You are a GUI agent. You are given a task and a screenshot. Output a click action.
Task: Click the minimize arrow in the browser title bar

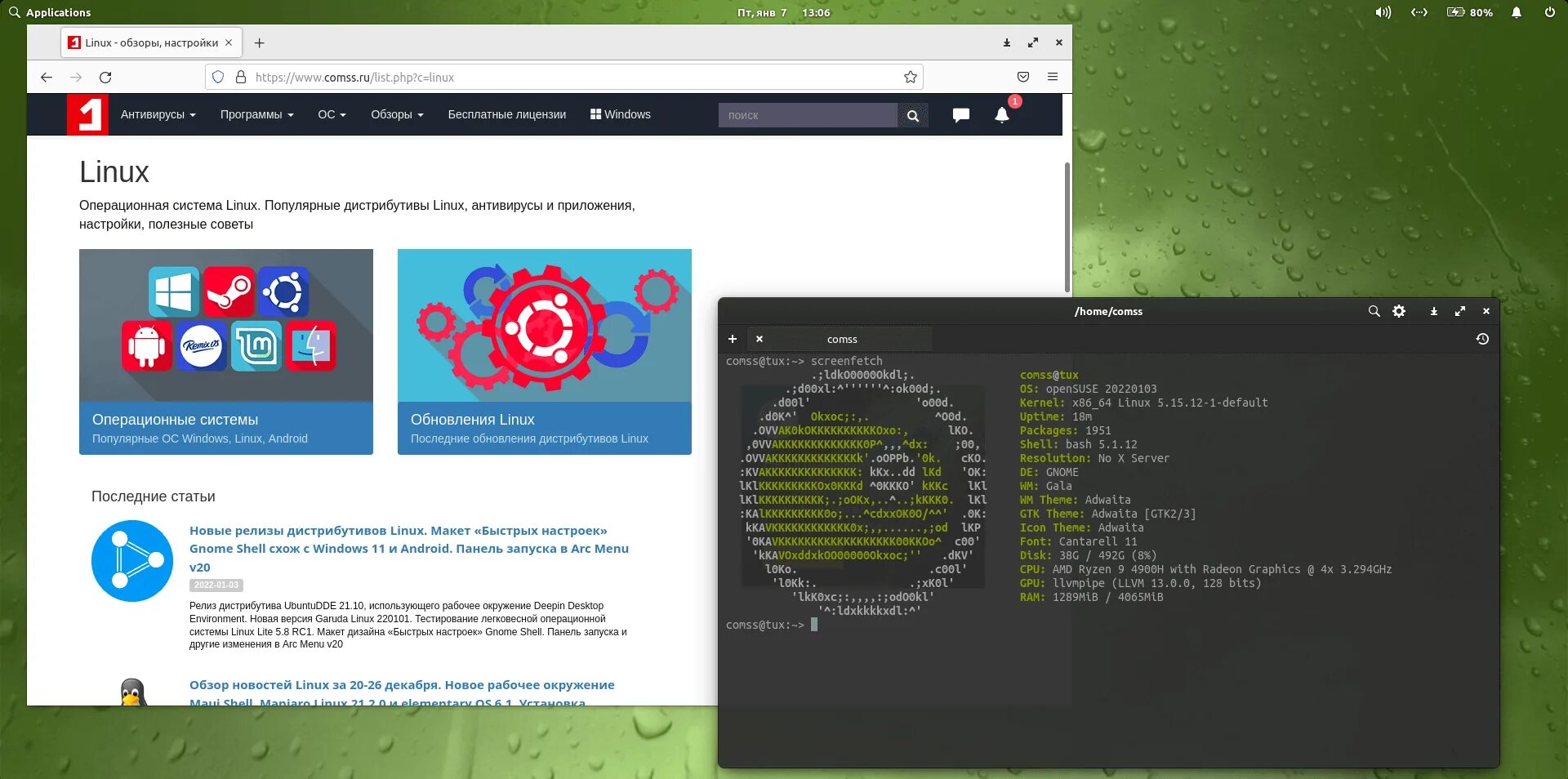tap(1007, 42)
